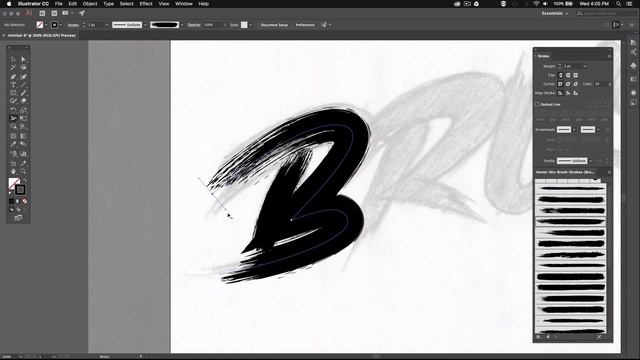Screen dimensions: 640x360
Task: Select the Free Transform tool
Action: coord(23,118)
